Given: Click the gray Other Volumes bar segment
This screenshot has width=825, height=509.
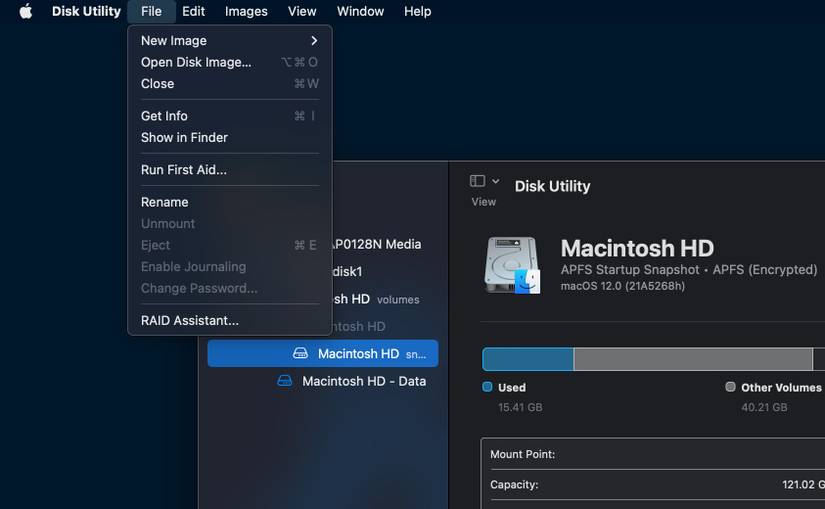Looking at the screenshot, I should (693, 359).
